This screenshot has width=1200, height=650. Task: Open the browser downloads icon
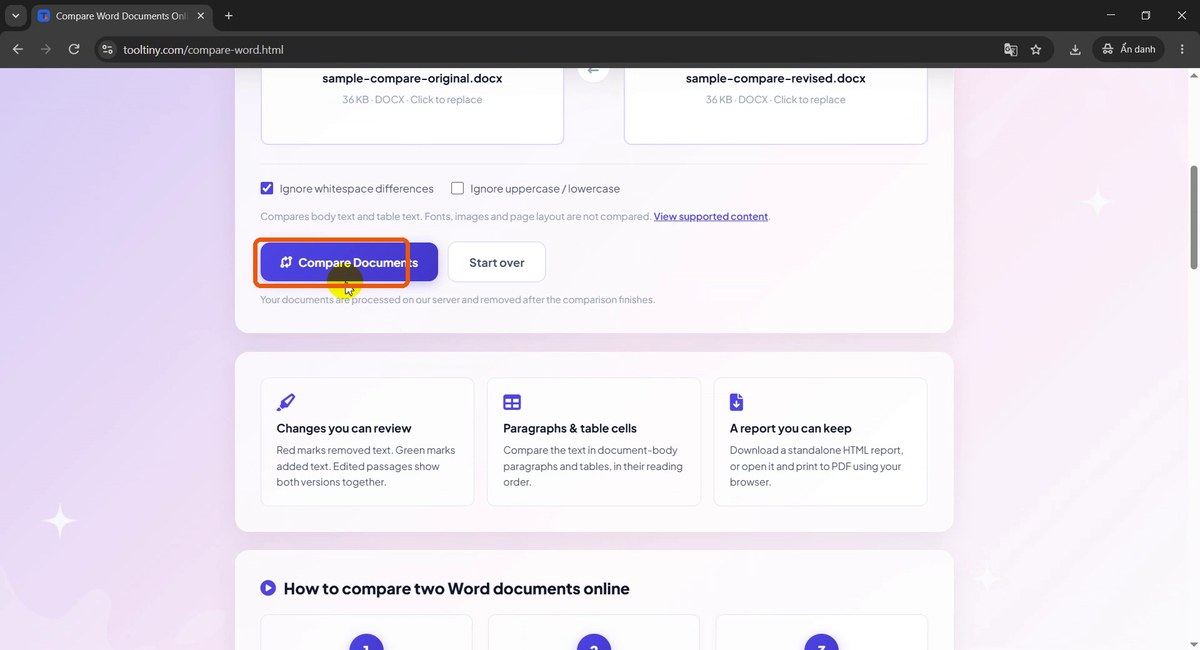(1075, 49)
